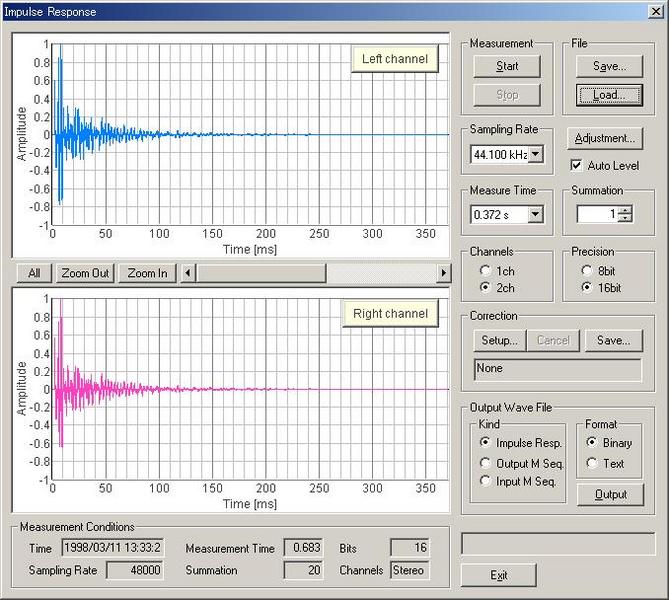Viewport: 669px width, 600px height.
Task: Click the Correction Cancel button
Action: [553, 341]
